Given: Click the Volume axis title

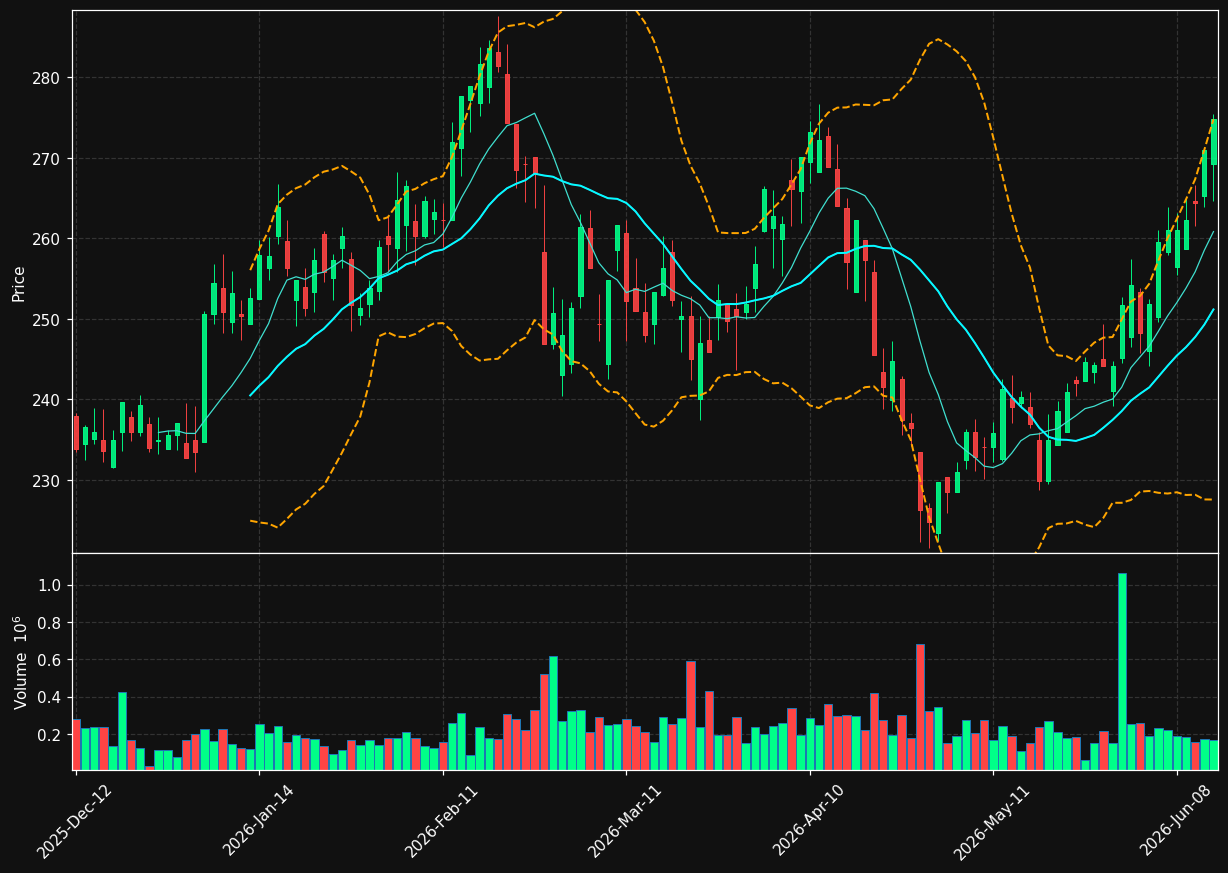Looking at the screenshot, I should coord(20,662).
